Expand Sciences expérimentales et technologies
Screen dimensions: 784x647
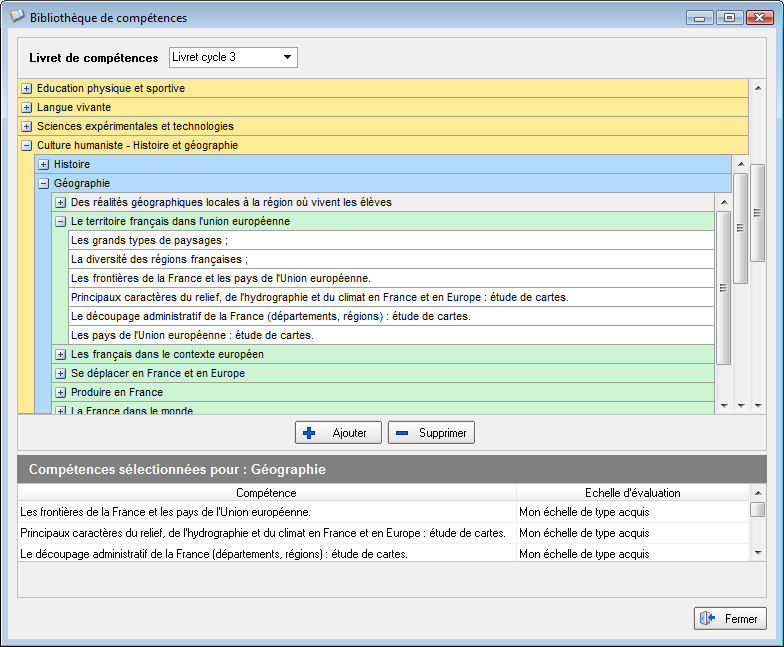pos(26,126)
